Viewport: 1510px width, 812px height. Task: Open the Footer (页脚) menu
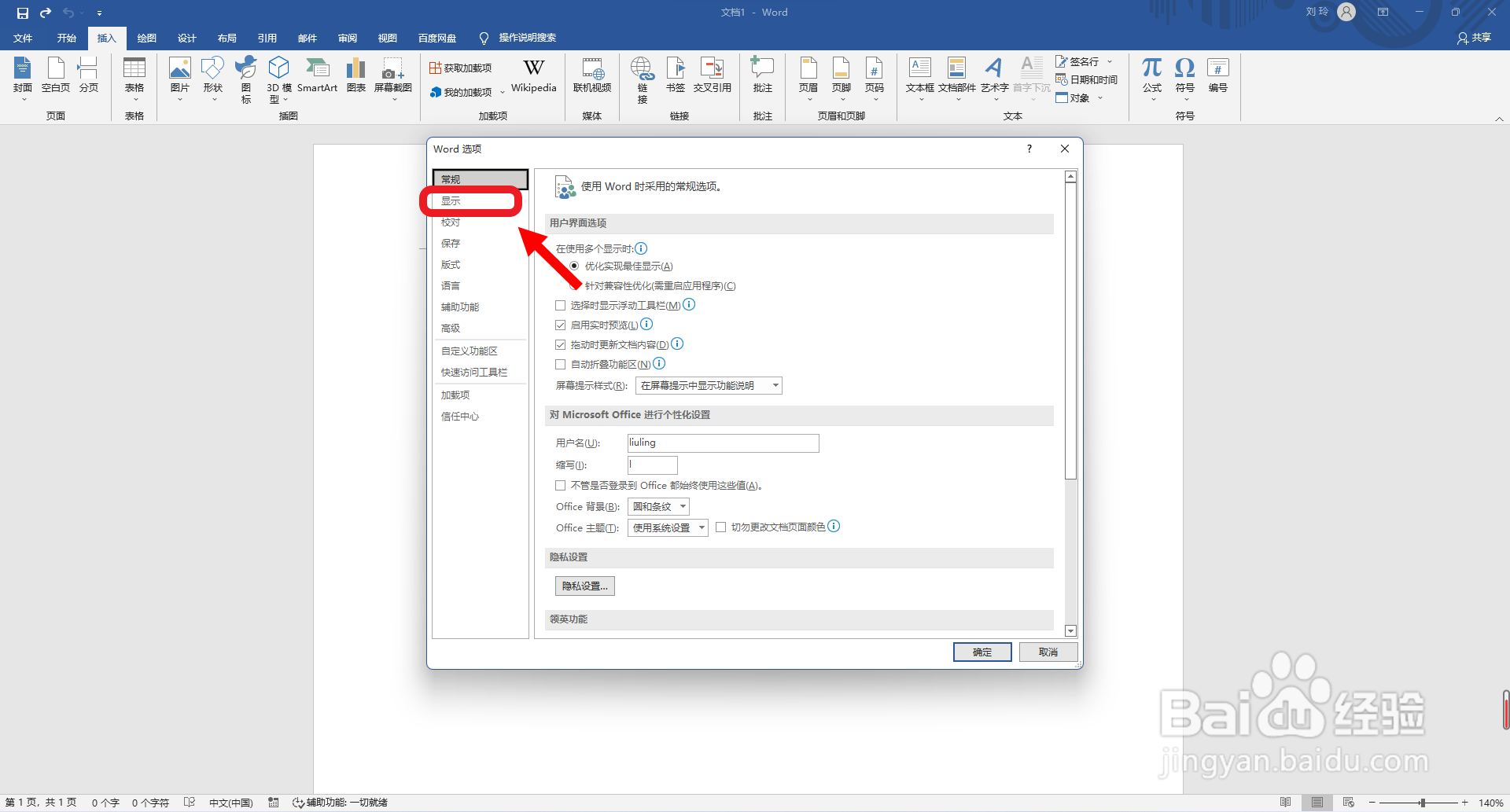(842, 79)
